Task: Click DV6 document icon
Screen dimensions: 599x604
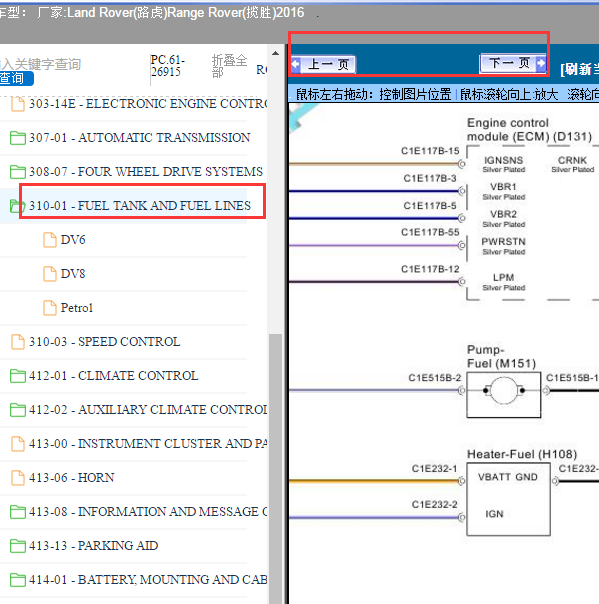Action: pos(50,240)
